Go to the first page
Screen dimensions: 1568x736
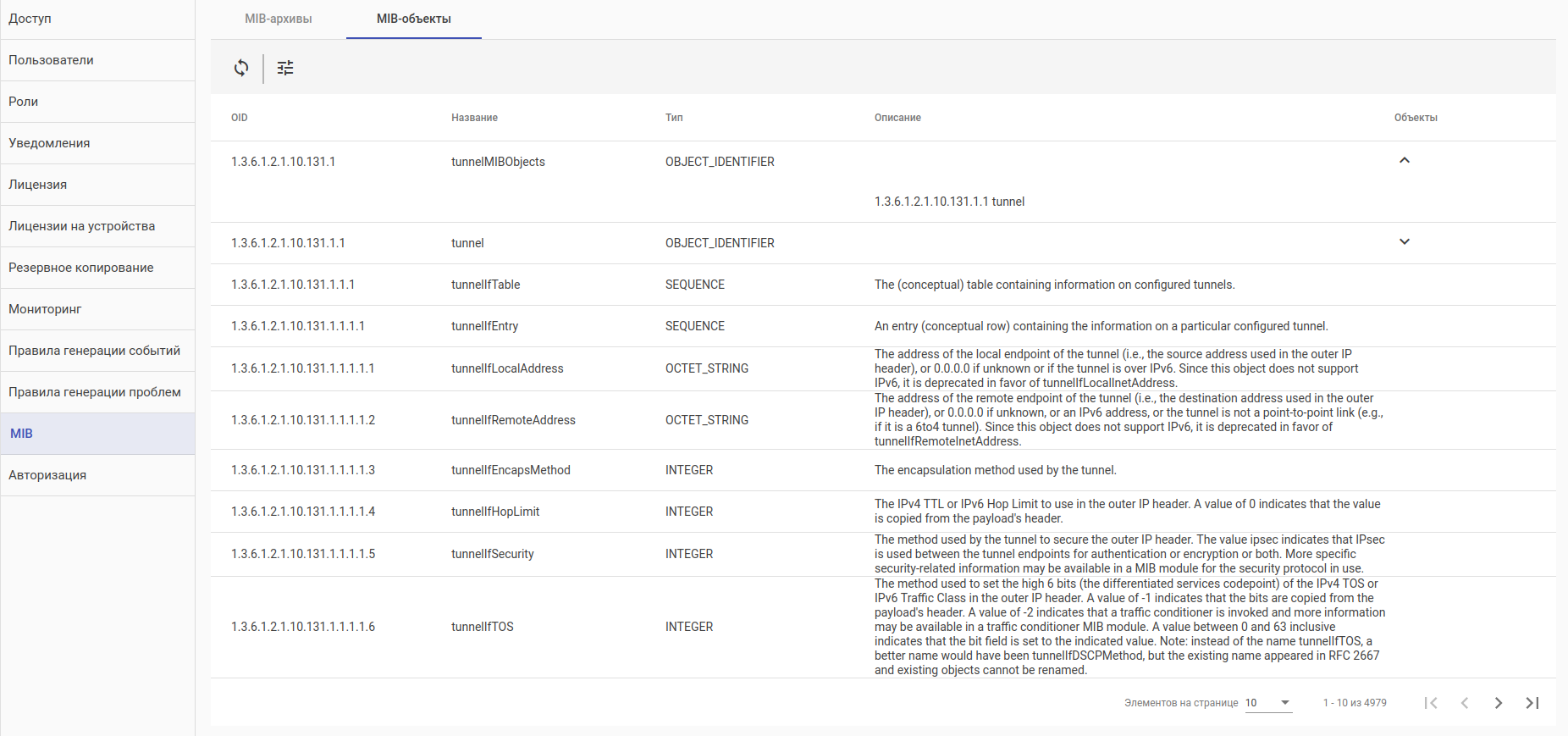pyautogui.click(x=1431, y=703)
